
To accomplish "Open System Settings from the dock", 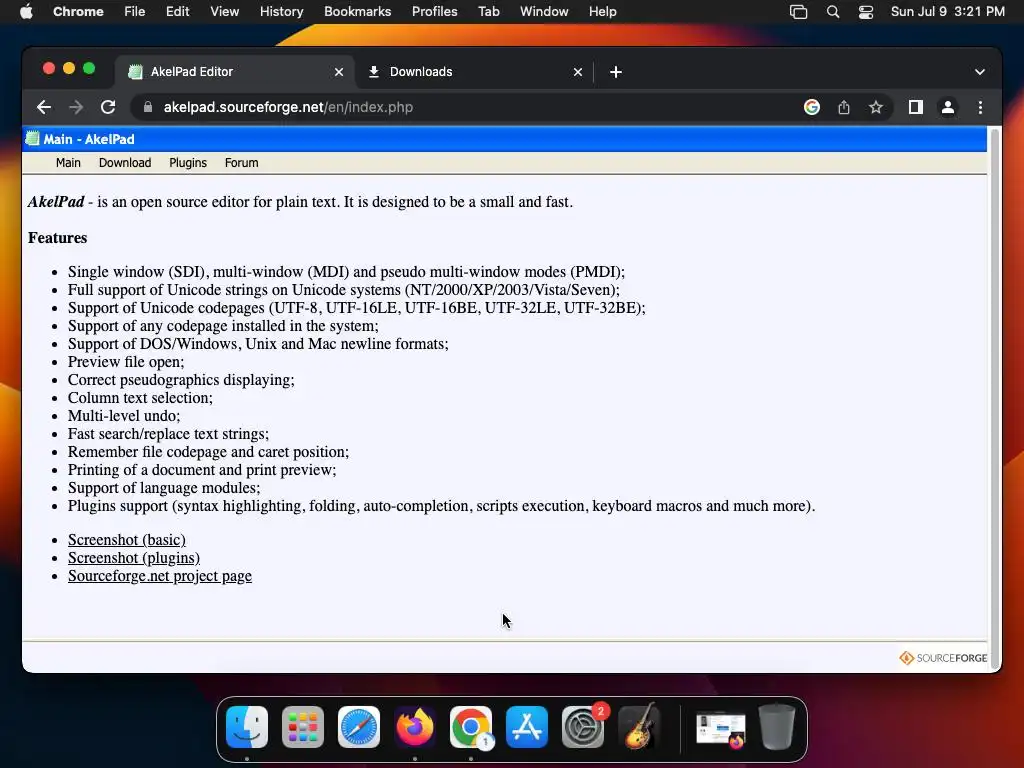I will (583, 727).
